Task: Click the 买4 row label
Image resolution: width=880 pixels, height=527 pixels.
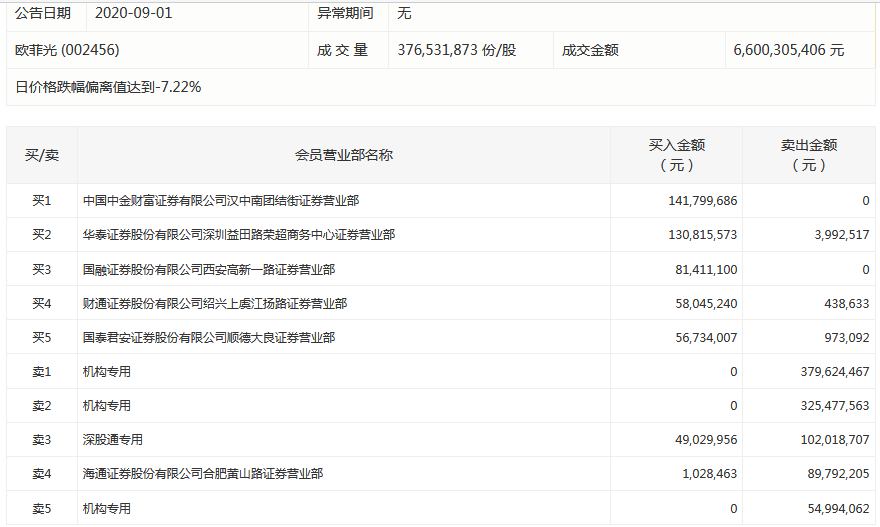Action: [42, 304]
